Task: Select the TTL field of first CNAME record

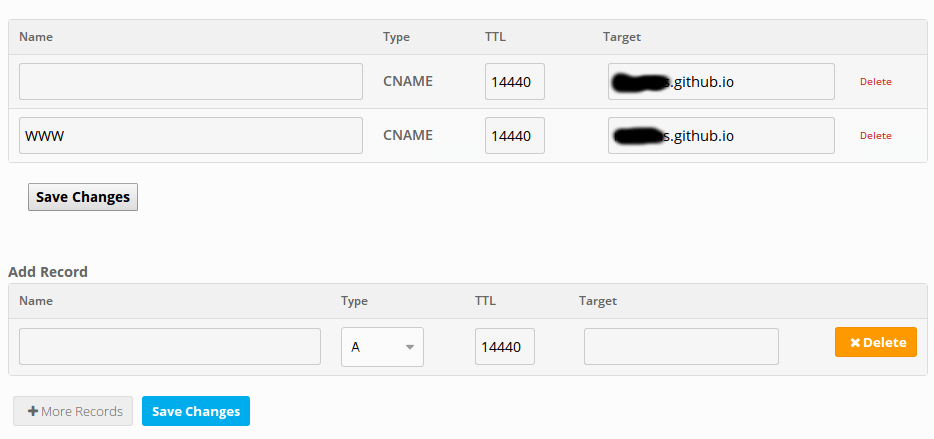Action: coord(515,82)
